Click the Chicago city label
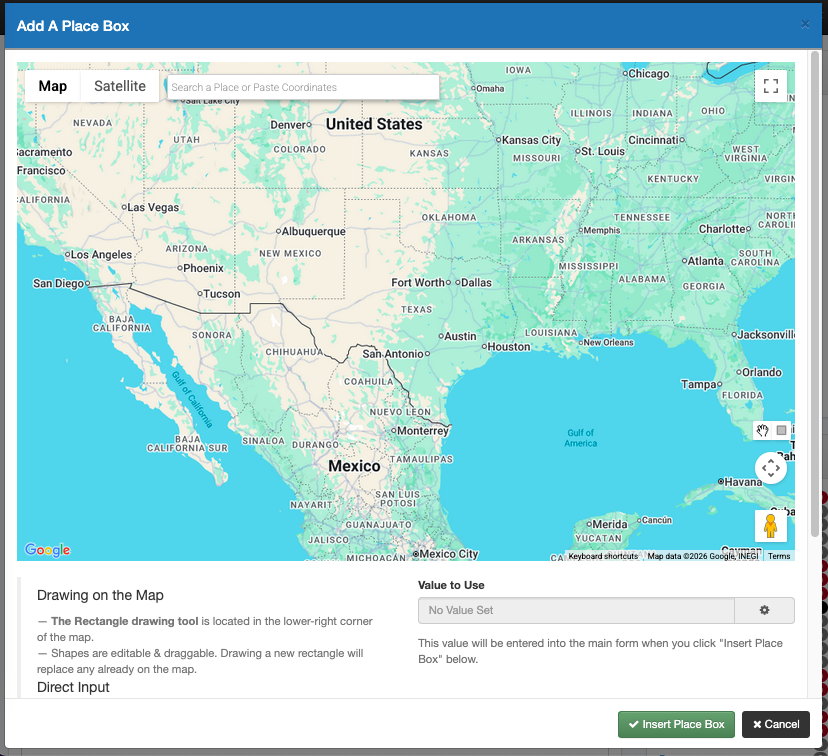 (649, 74)
